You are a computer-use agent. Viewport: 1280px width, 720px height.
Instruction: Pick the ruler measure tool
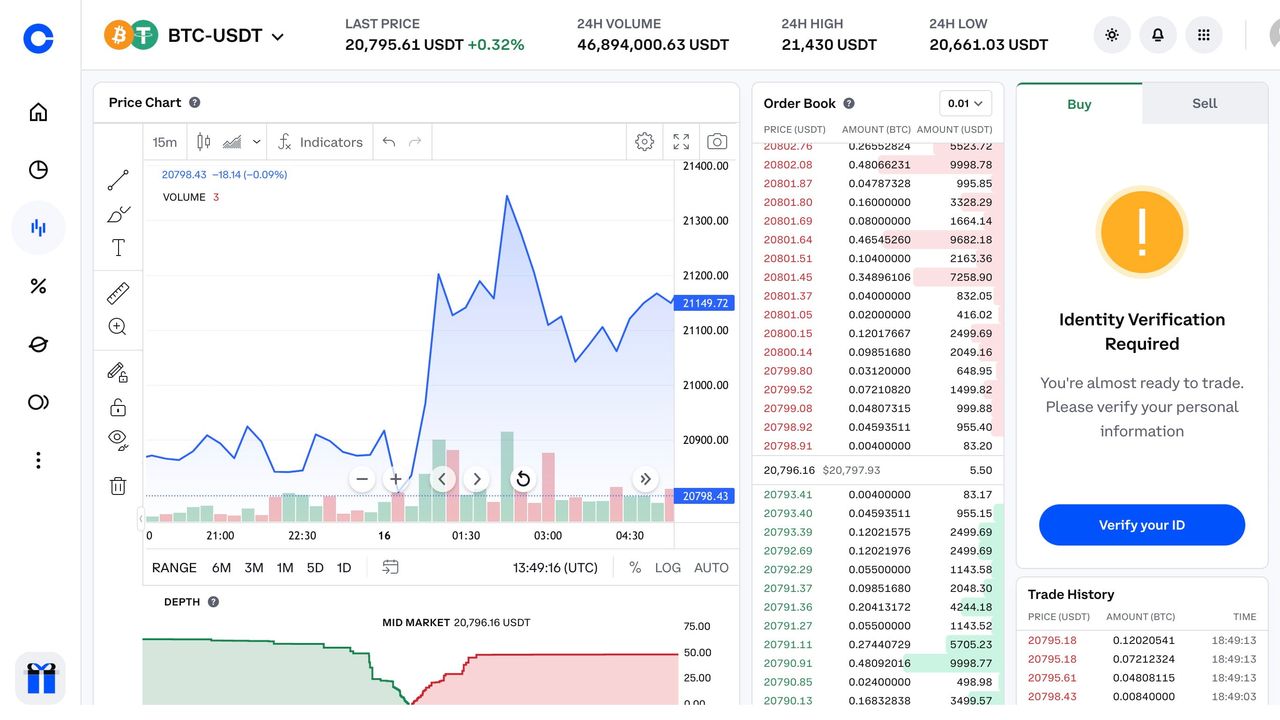118,293
